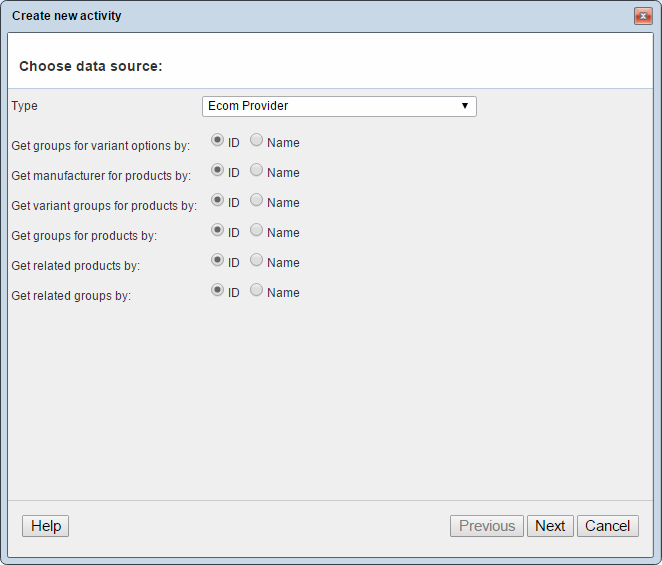Cancel the new activity wizard
The image size is (662, 565).
[607, 526]
